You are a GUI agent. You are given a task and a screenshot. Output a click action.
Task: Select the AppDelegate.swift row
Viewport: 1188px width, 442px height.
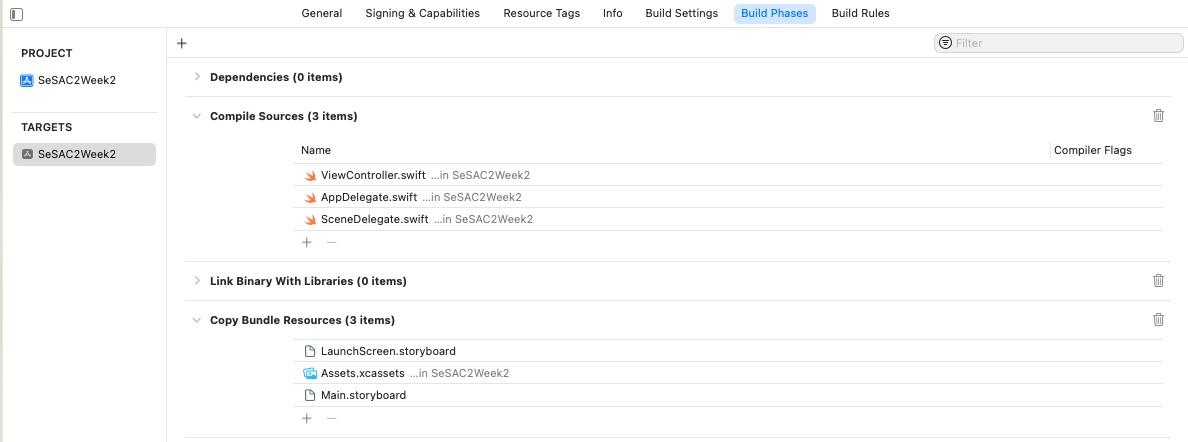pos(728,197)
